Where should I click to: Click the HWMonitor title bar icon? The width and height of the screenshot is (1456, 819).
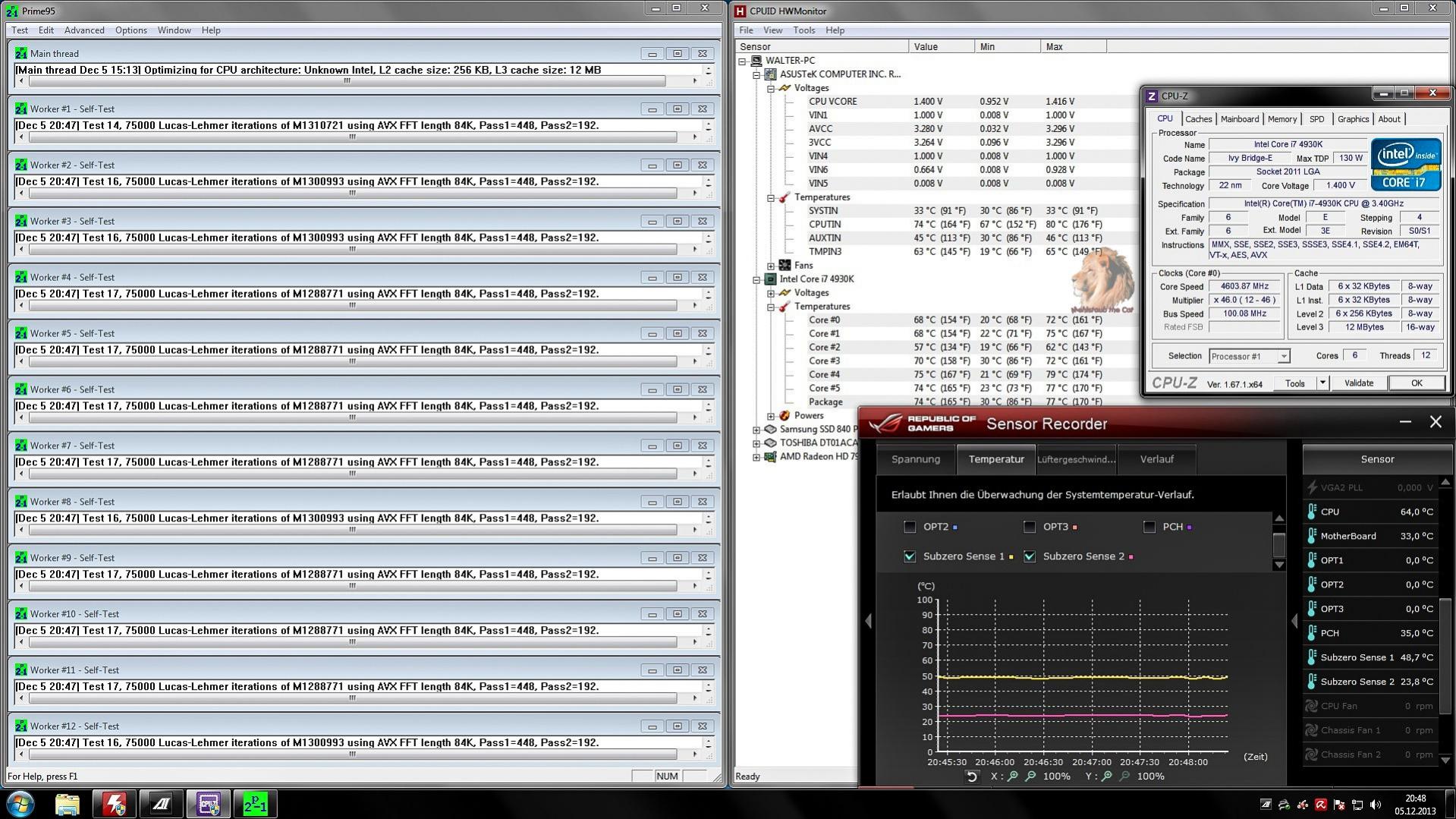[741, 11]
